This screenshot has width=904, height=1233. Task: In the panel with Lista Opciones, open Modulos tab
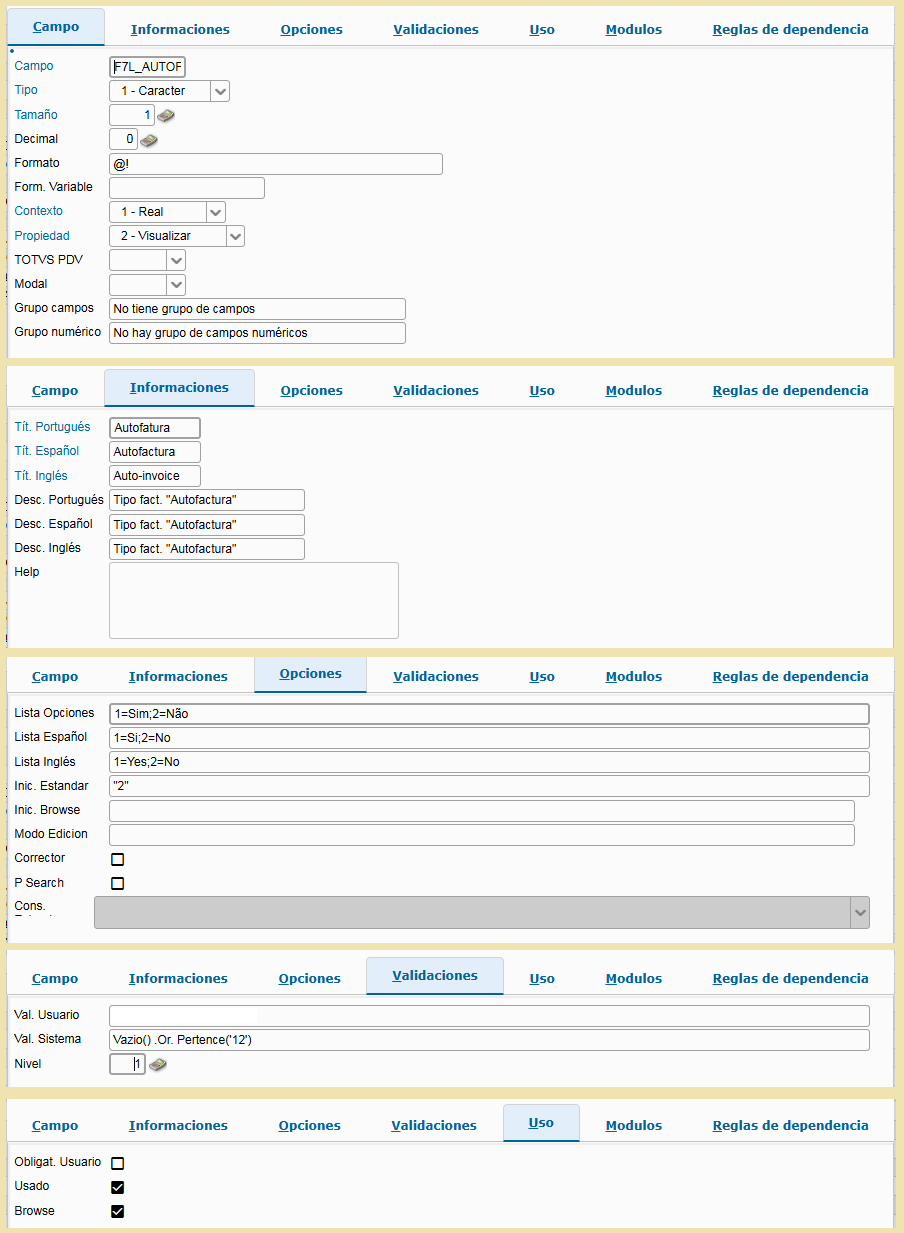point(634,676)
